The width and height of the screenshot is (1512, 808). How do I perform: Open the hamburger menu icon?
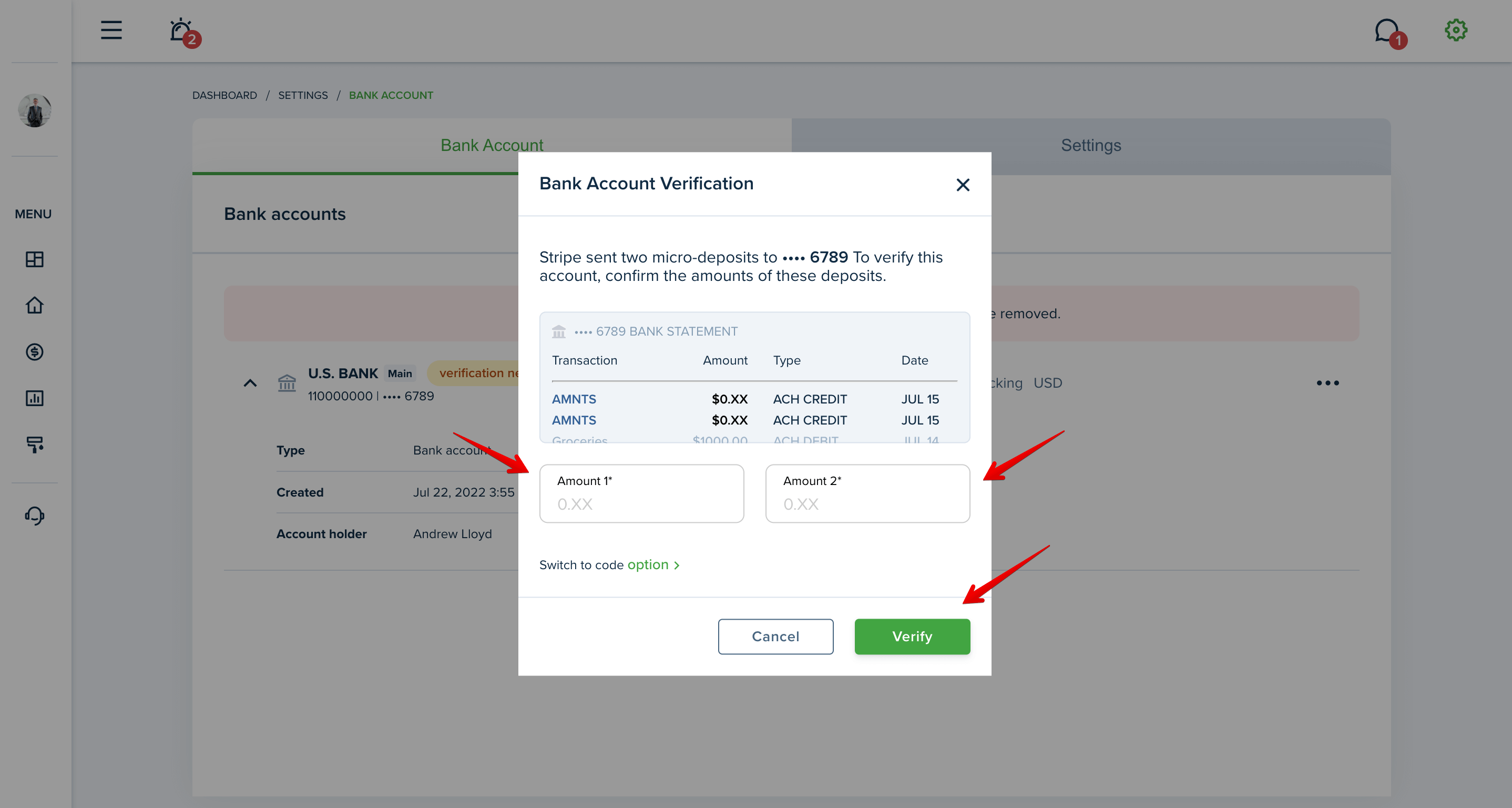coord(111,30)
